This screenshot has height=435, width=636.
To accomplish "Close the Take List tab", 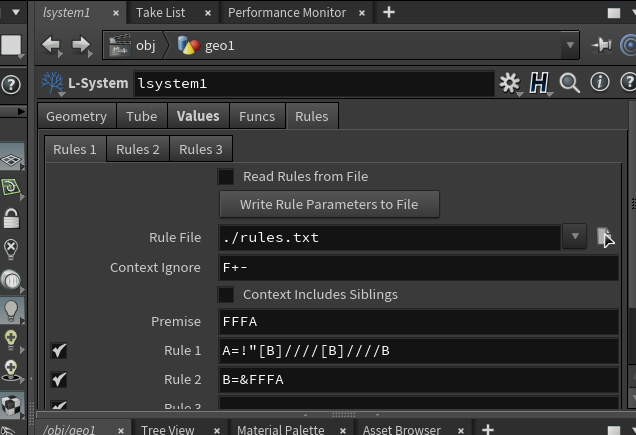I will (x=208, y=13).
